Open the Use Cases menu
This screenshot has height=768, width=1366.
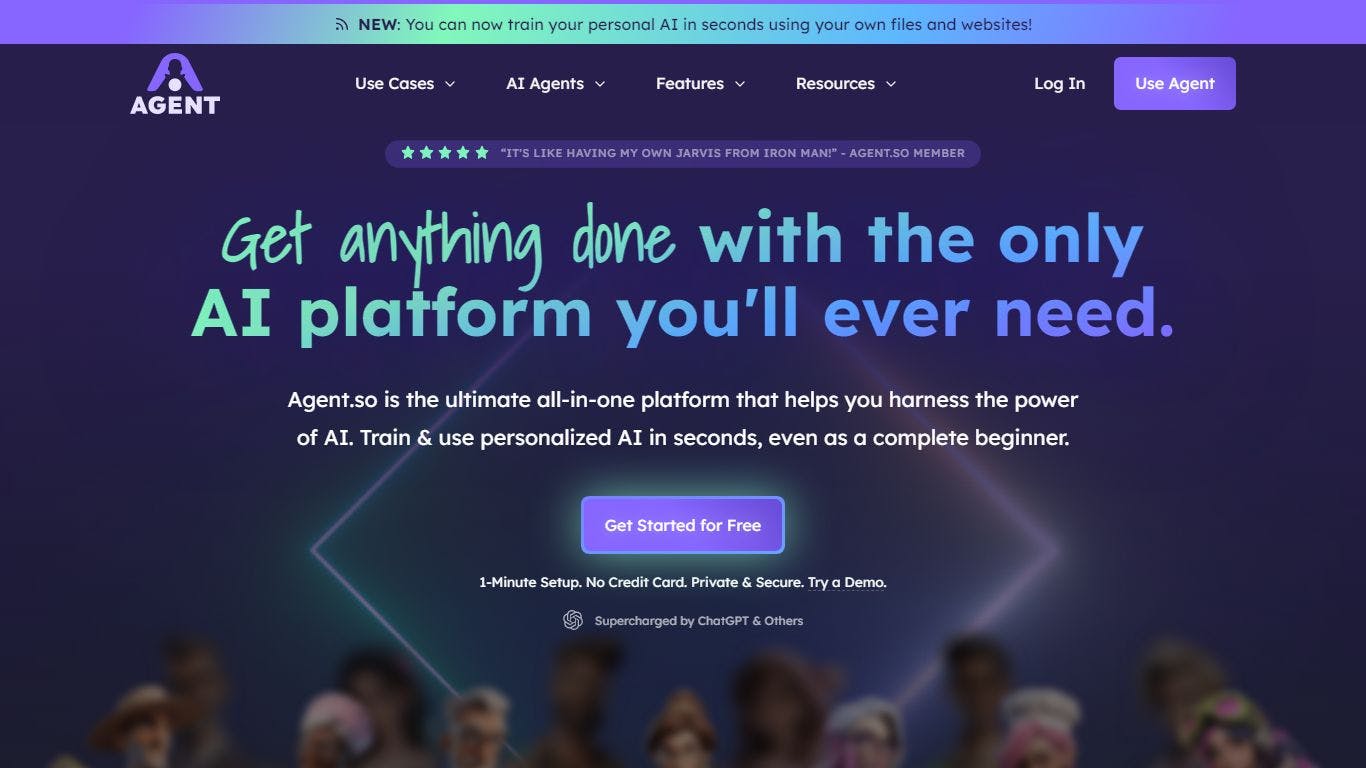click(405, 83)
